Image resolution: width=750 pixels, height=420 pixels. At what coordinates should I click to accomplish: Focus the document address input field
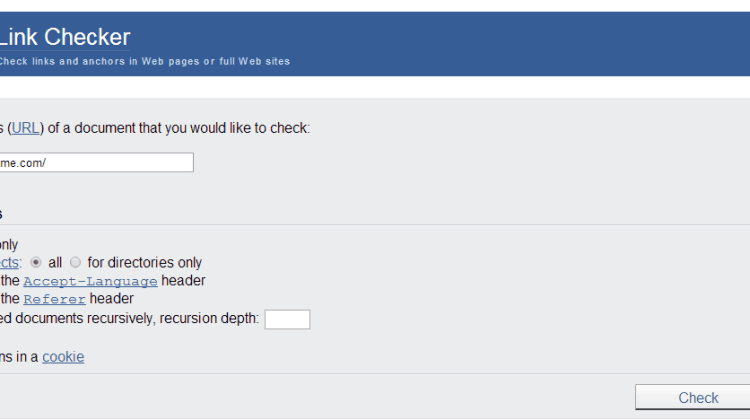click(x=97, y=163)
